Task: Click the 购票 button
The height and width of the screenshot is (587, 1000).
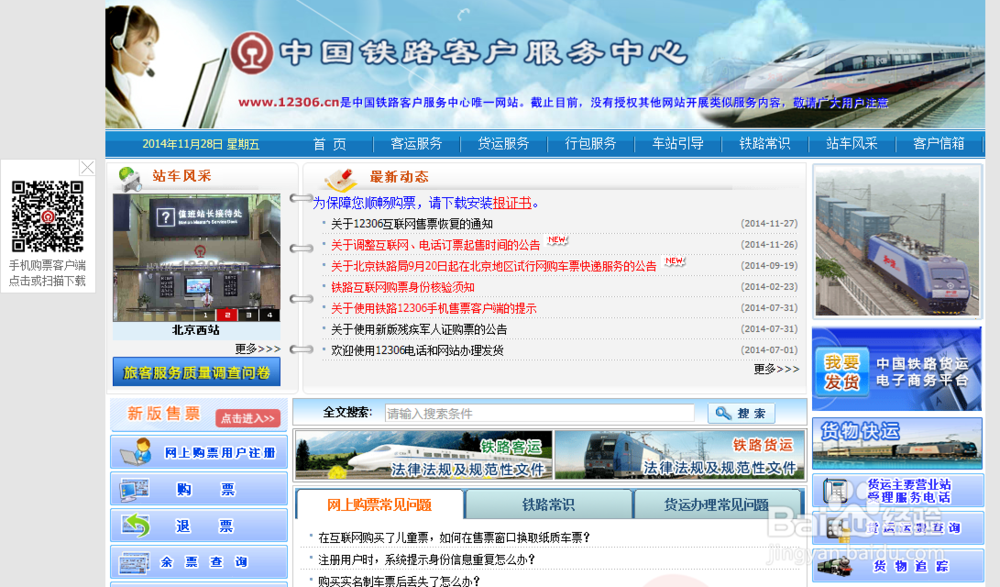Action: coord(199,489)
